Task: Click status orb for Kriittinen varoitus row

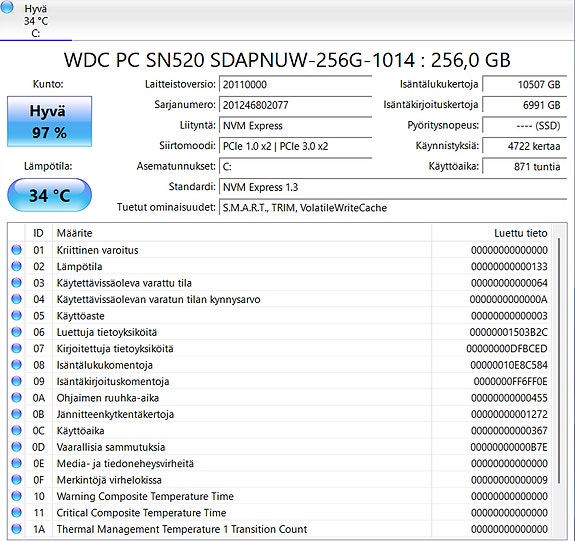Action: click(x=17, y=250)
